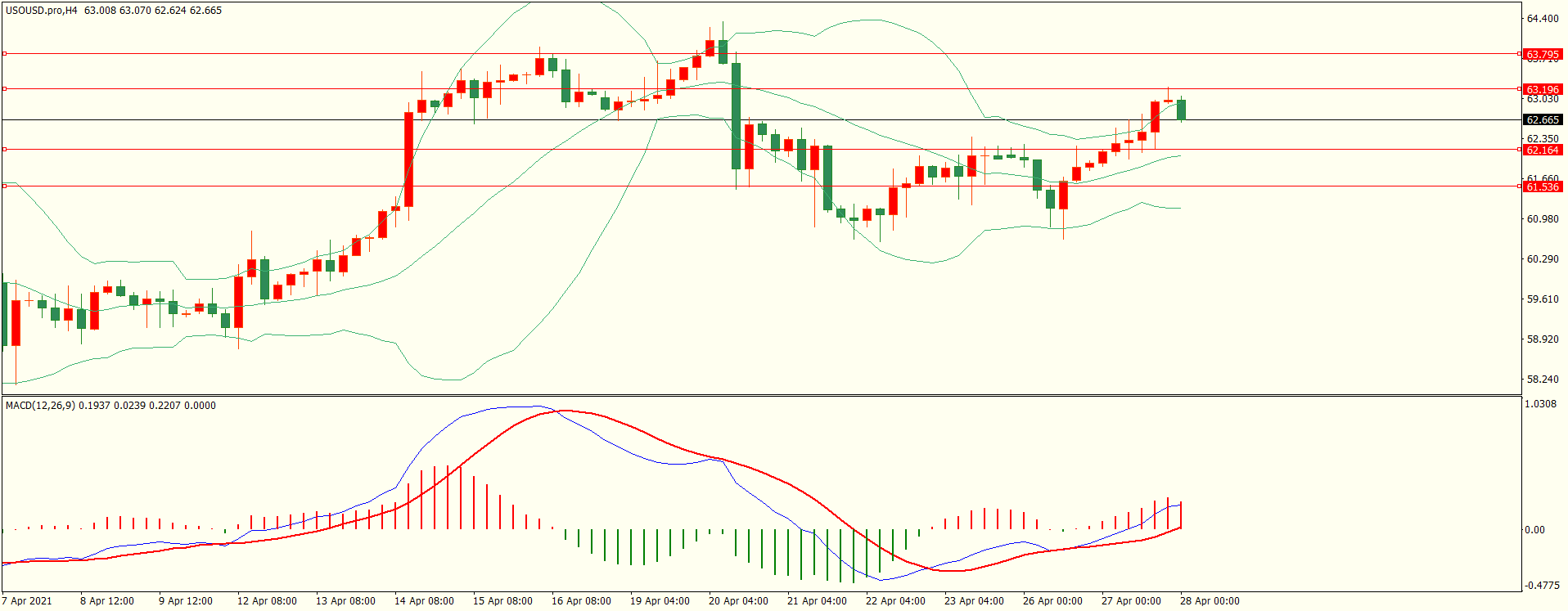Click the 63.030 price axis label

[1543, 99]
